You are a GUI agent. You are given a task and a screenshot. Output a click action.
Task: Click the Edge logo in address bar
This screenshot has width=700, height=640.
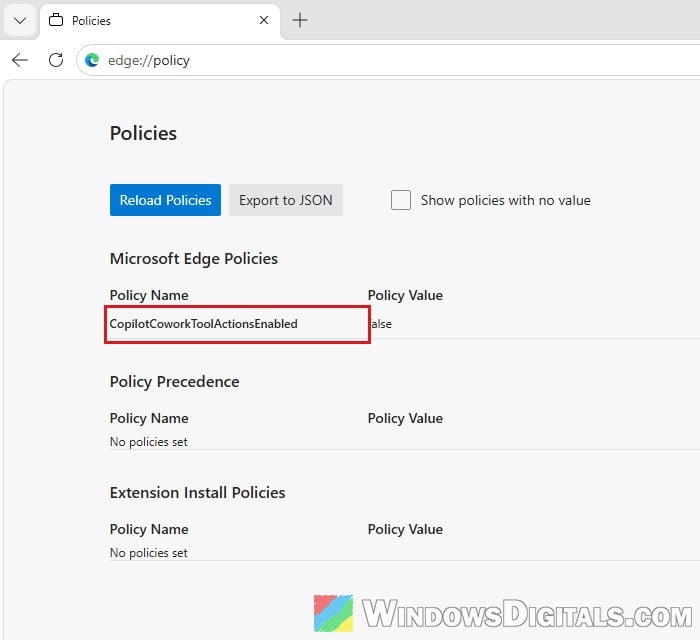(x=92, y=60)
